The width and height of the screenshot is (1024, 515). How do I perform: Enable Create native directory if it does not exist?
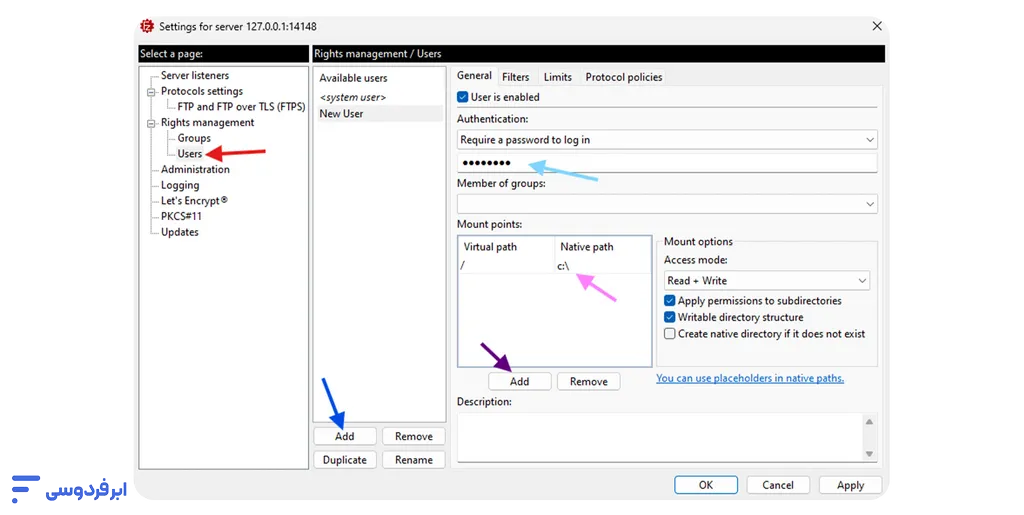click(x=670, y=334)
